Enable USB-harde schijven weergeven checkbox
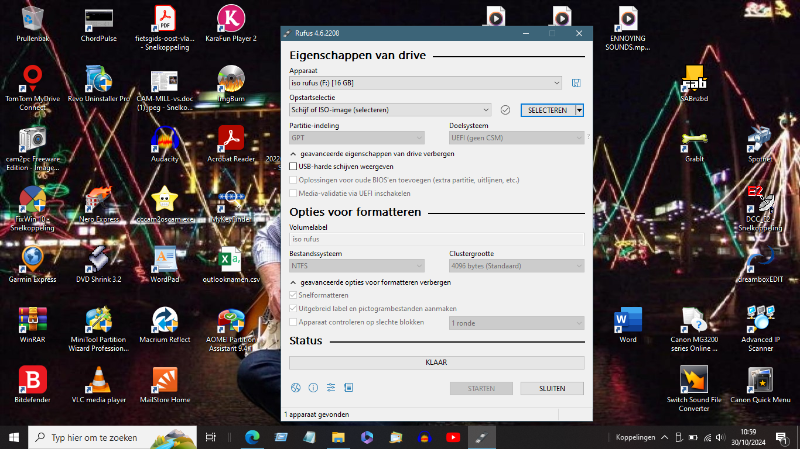The height and width of the screenshot is (449, 800). pyautogui.click(x=293, y=166)
